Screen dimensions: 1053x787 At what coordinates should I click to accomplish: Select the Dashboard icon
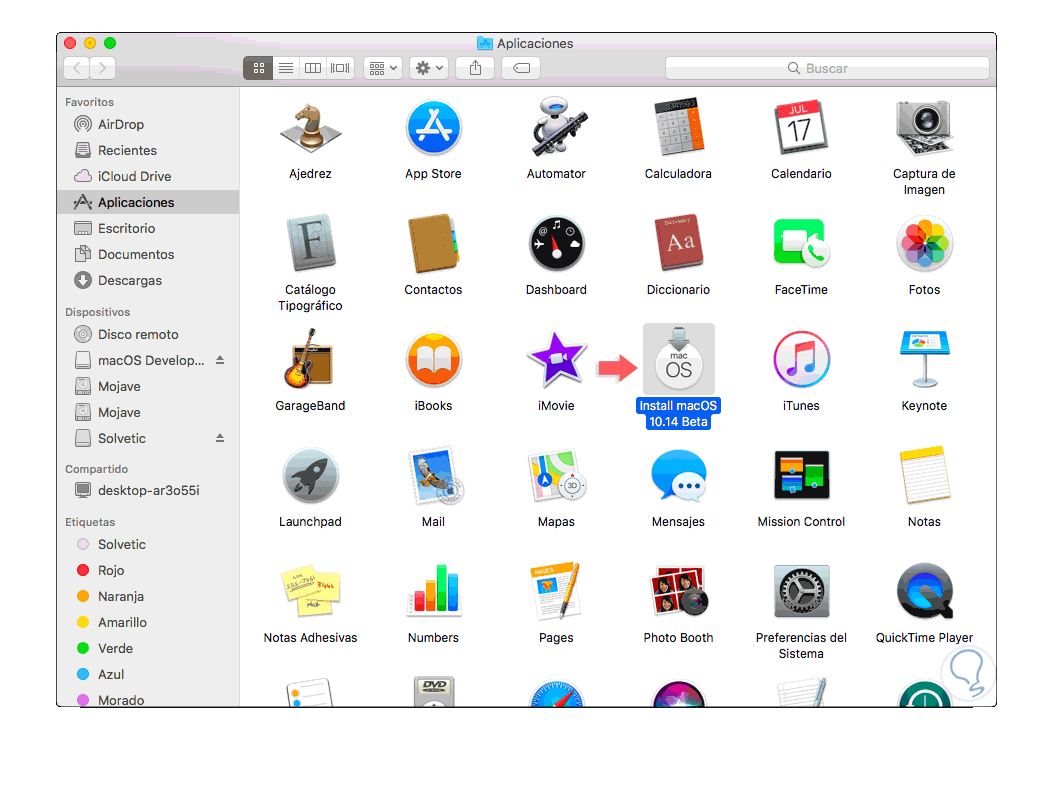pos(556,243)
